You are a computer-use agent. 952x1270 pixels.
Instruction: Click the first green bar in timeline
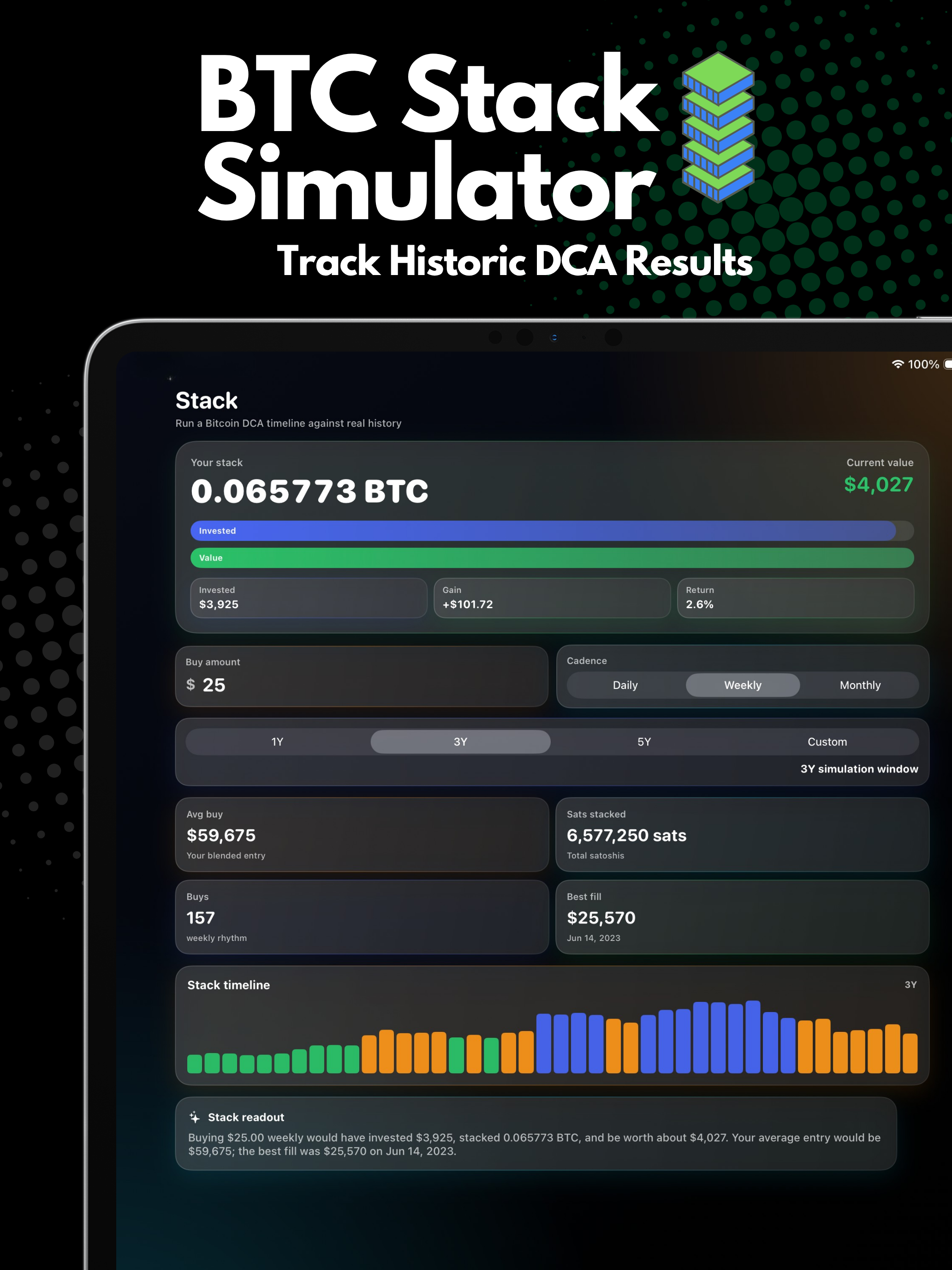[x=195, y=1063]
